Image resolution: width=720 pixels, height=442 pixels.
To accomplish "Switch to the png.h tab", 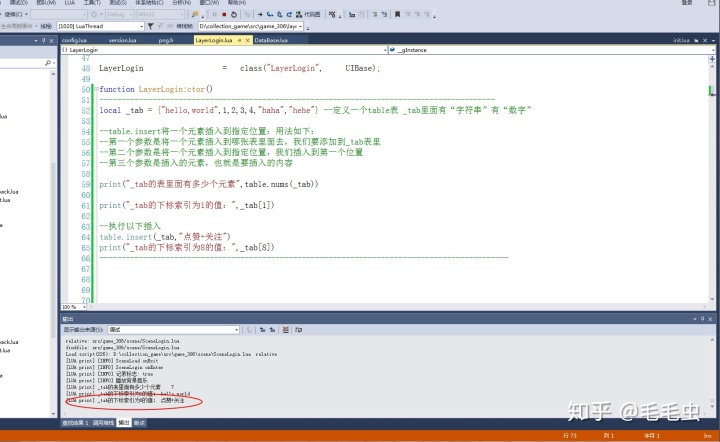I will click(166, 40).
